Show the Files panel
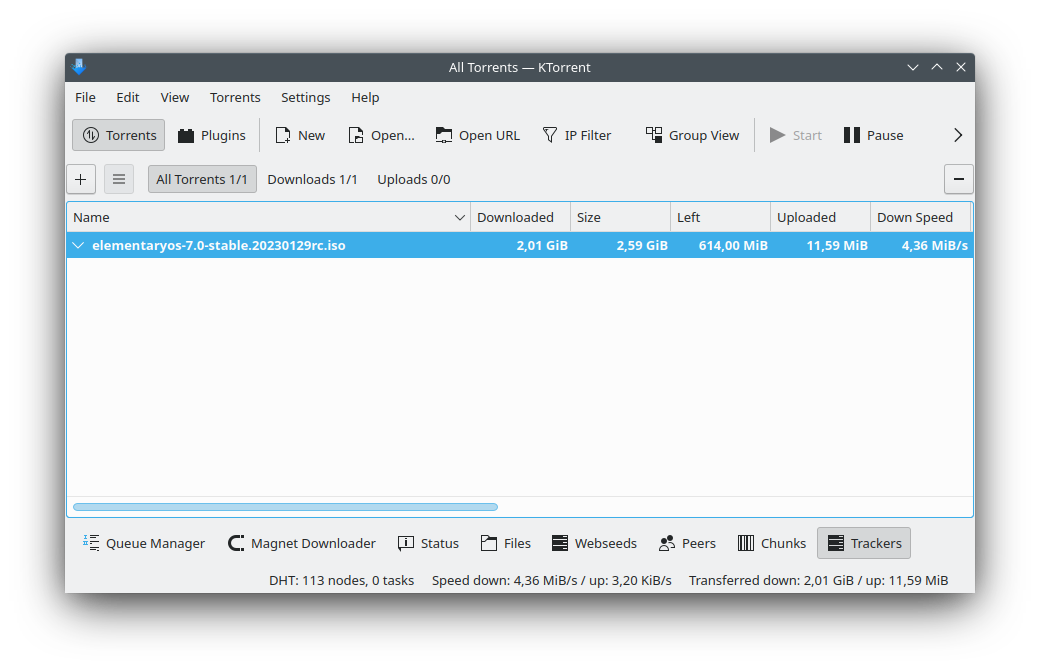Viewport: 1040px width, 670px height. (505, 543)
